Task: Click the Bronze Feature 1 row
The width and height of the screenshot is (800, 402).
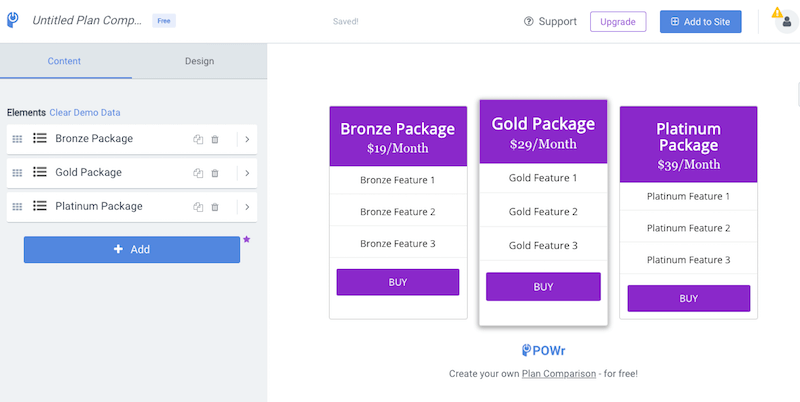Action: (398, 180)
